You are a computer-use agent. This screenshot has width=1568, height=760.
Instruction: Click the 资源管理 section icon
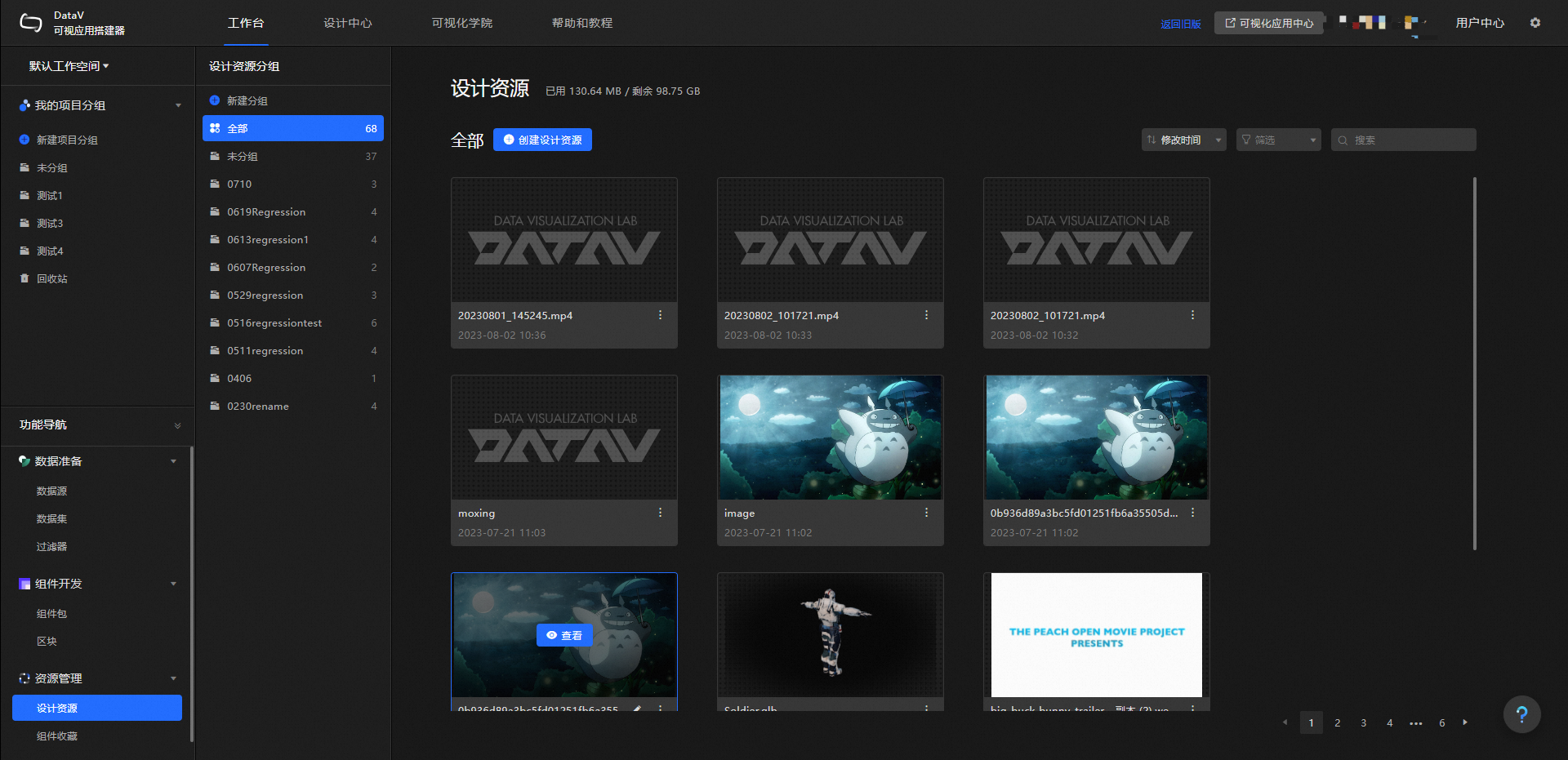[24, 678]
